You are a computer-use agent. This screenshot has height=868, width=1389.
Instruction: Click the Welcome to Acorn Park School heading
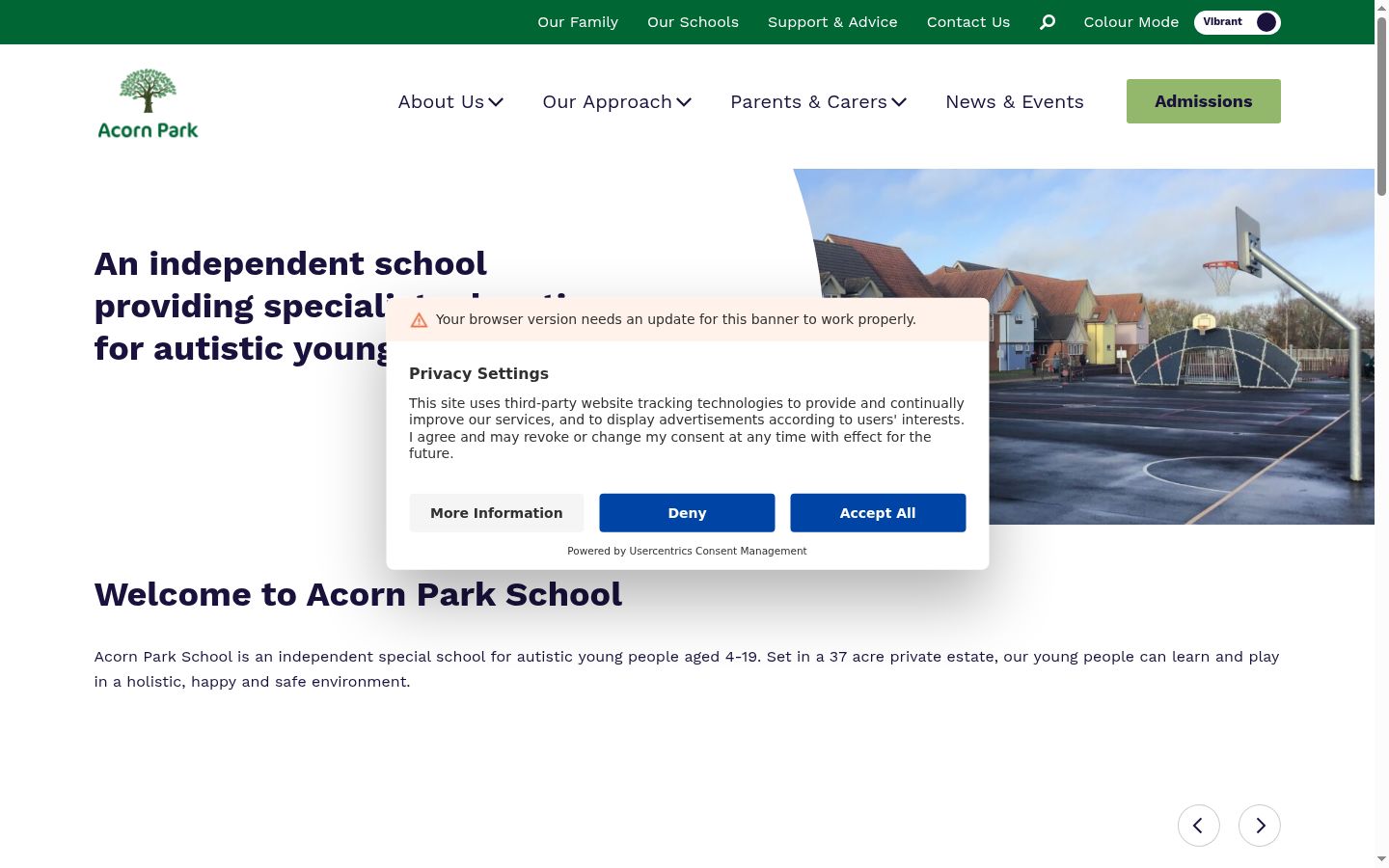[358, 595]
